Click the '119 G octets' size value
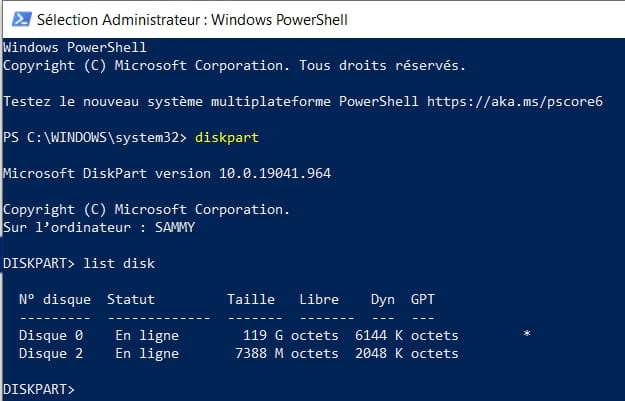 coord(291,335)
